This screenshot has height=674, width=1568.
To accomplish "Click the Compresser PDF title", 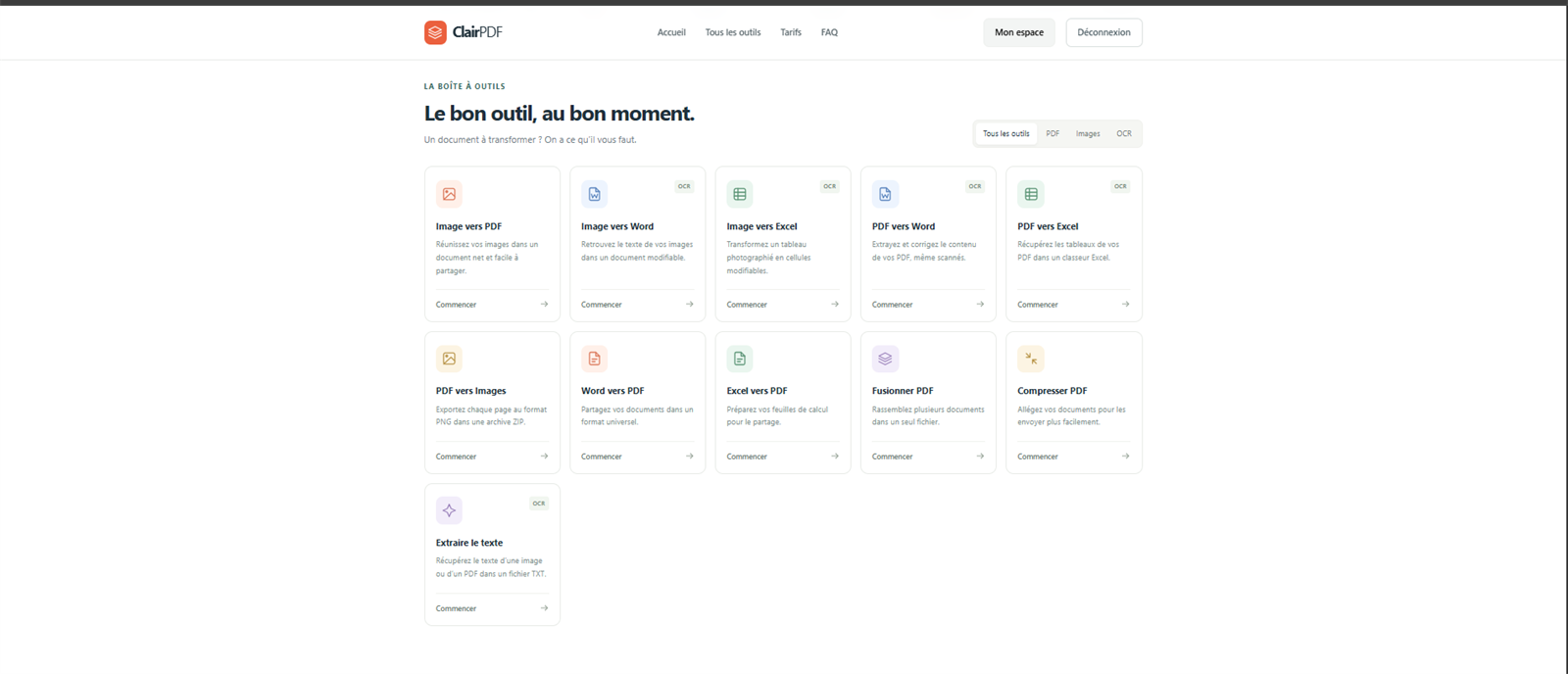I will click(1053, 391).
